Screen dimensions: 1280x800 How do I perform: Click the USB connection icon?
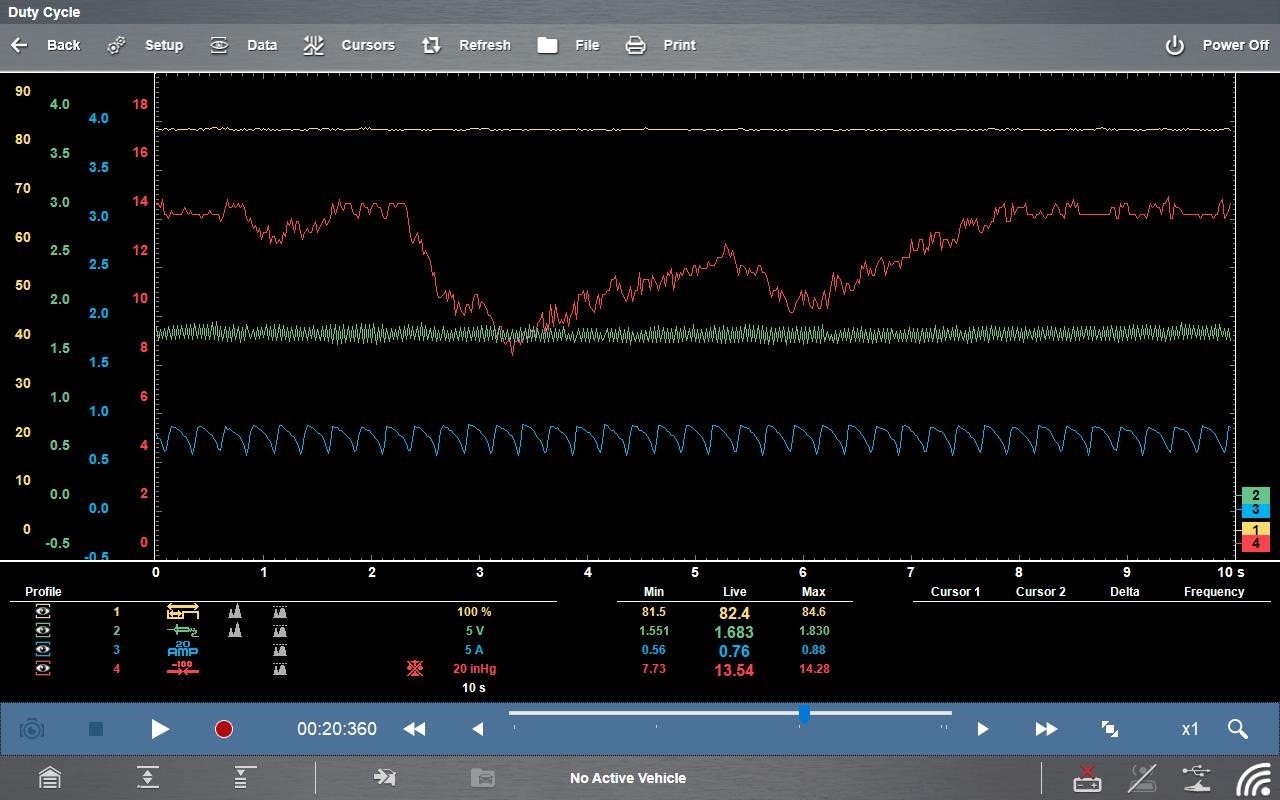click(1196, 778)
